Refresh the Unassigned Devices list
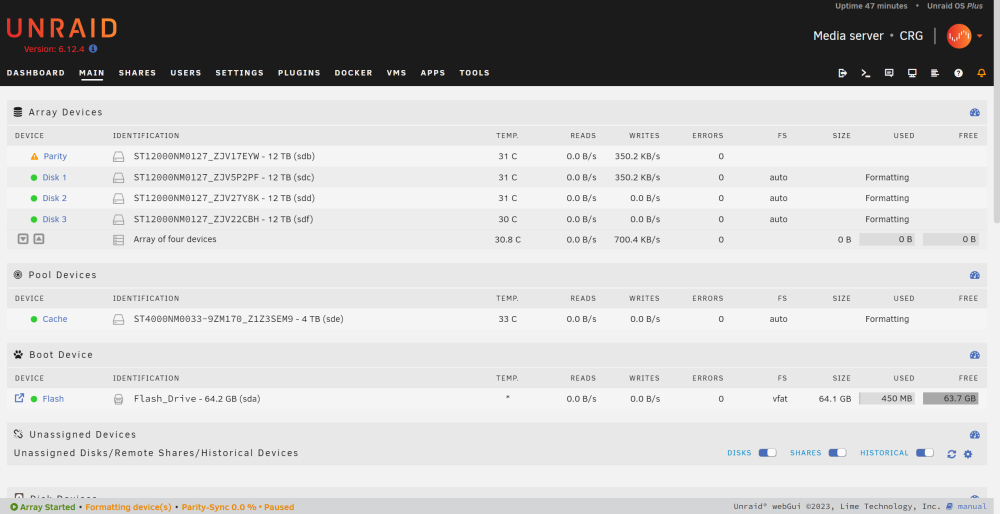The image size is (1000, 514). pyautogui.click(x=952, y=454)
